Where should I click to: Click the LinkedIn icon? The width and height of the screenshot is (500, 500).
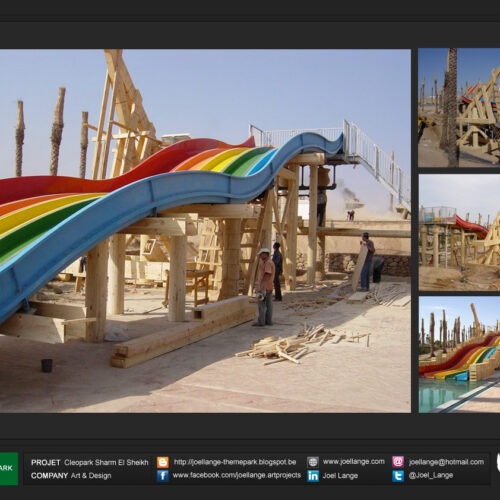(313, 476)
